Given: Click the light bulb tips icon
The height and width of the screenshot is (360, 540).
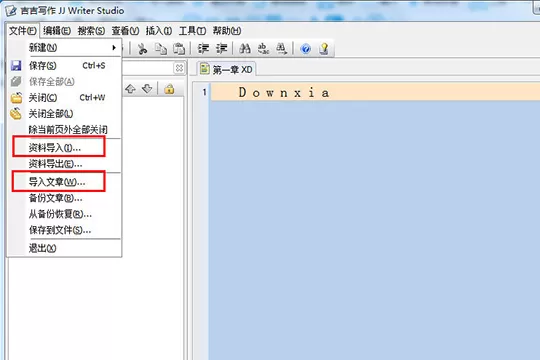Looking at the screenshot, I should click(x=324, y=49).
